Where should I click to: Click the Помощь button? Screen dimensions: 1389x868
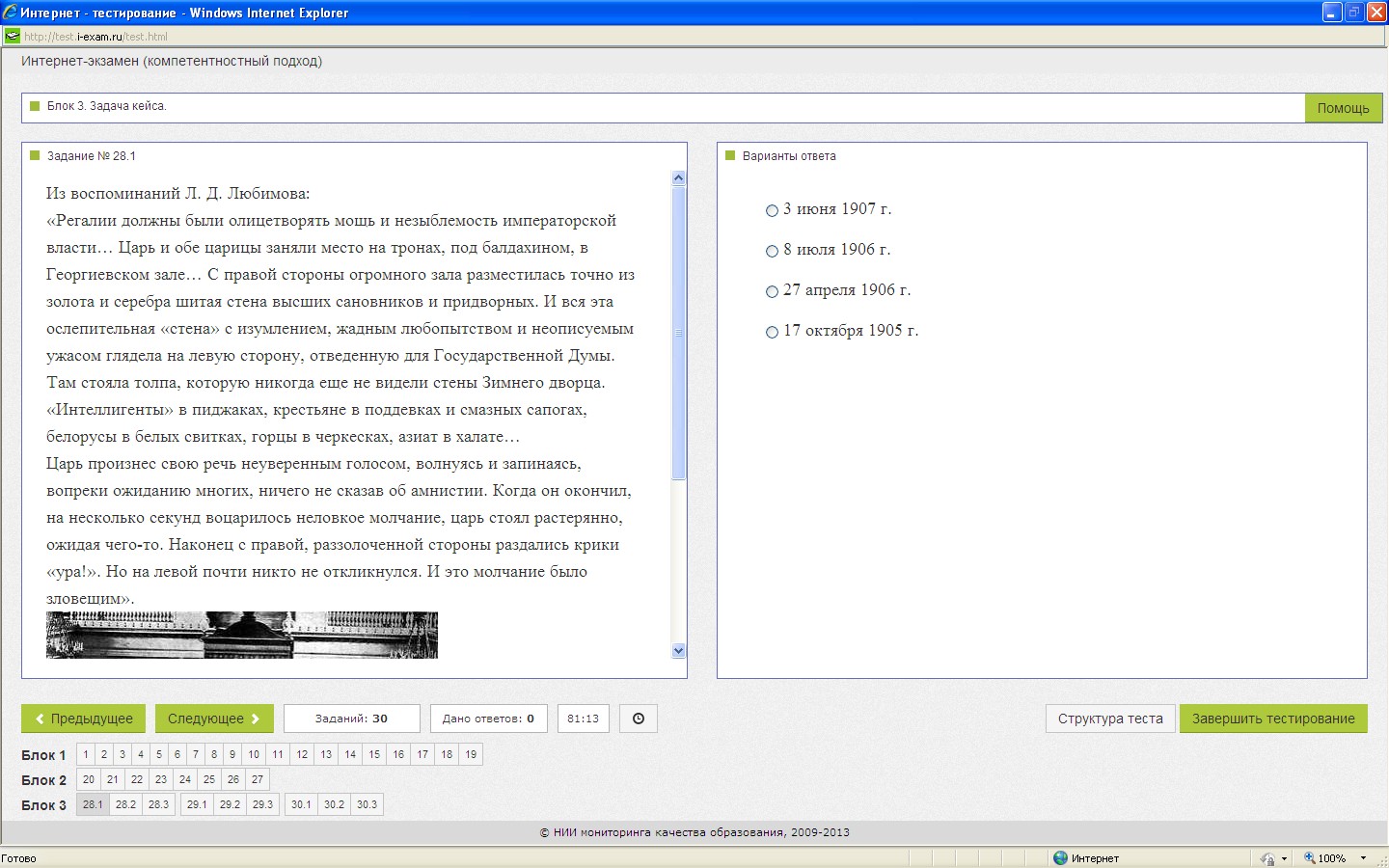1343,108
